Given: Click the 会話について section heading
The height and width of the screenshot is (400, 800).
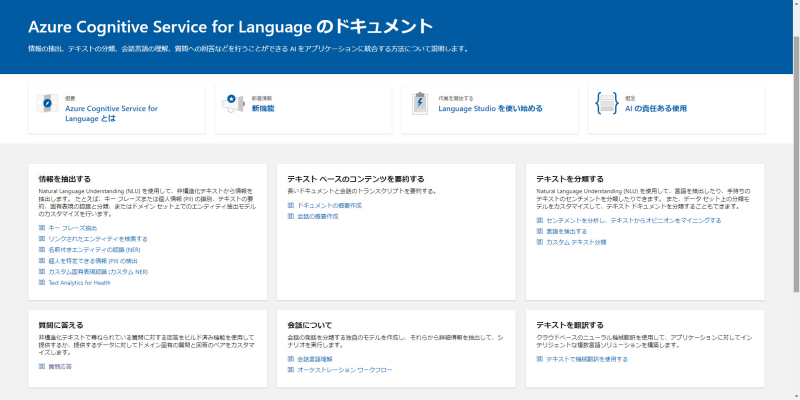Looking at the screenshot, I should tap(310, 325).
